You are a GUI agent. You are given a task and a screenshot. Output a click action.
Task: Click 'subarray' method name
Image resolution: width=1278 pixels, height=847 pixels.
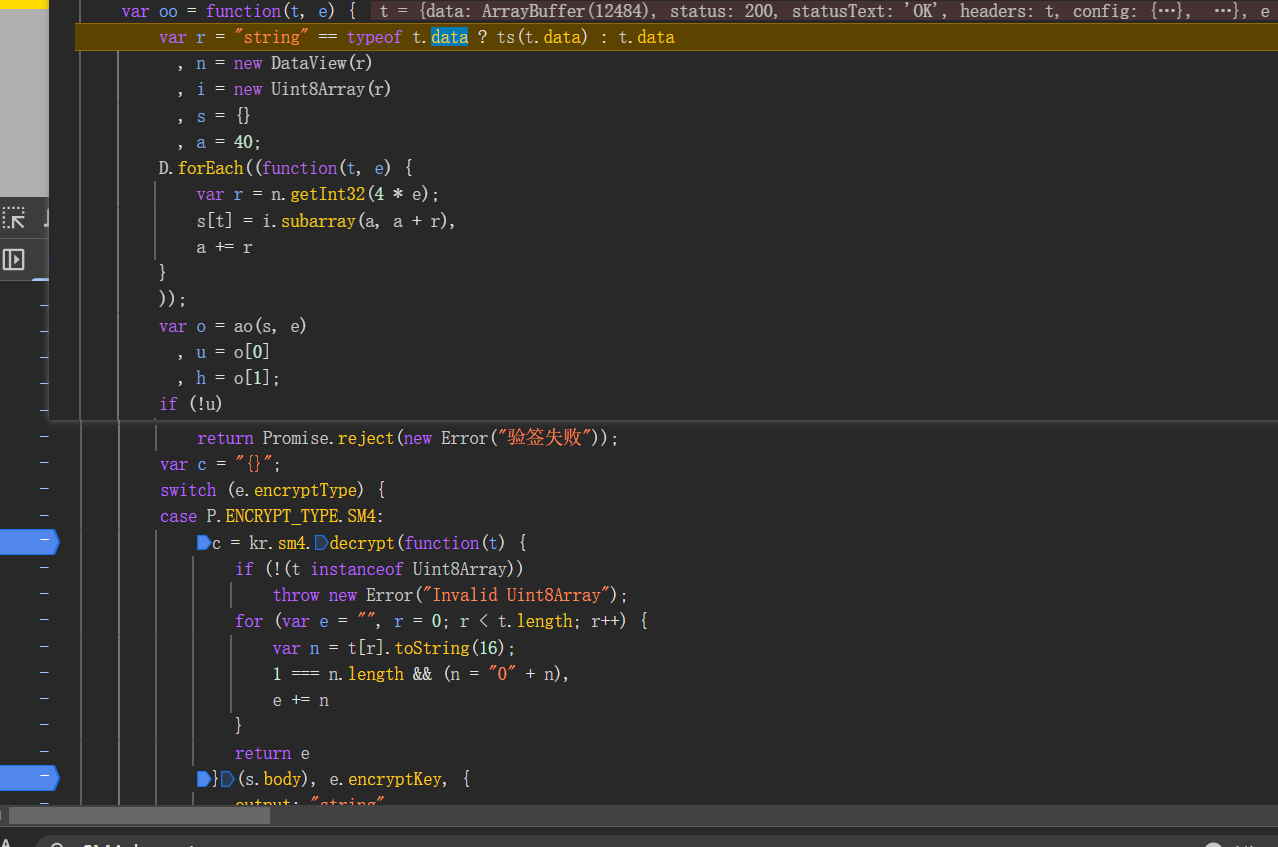point(318,221)
